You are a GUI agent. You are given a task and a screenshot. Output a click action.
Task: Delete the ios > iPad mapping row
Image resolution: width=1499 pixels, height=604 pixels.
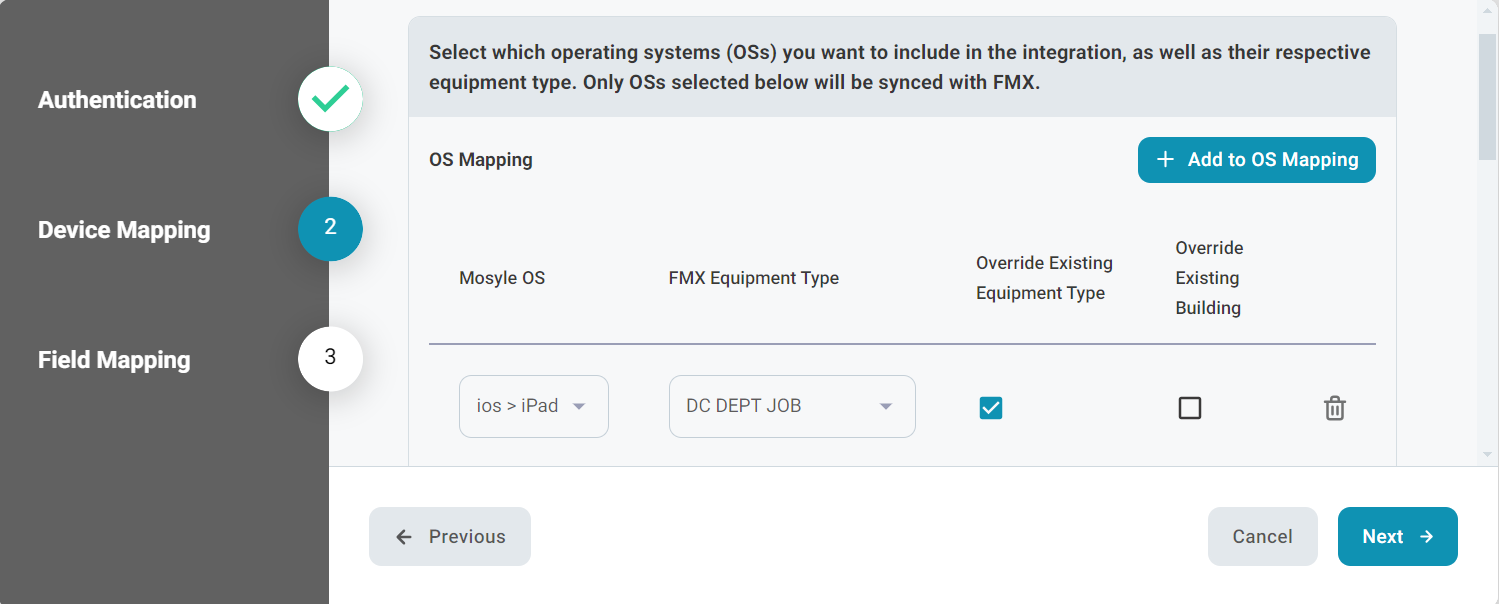(x=1334, y=407)
